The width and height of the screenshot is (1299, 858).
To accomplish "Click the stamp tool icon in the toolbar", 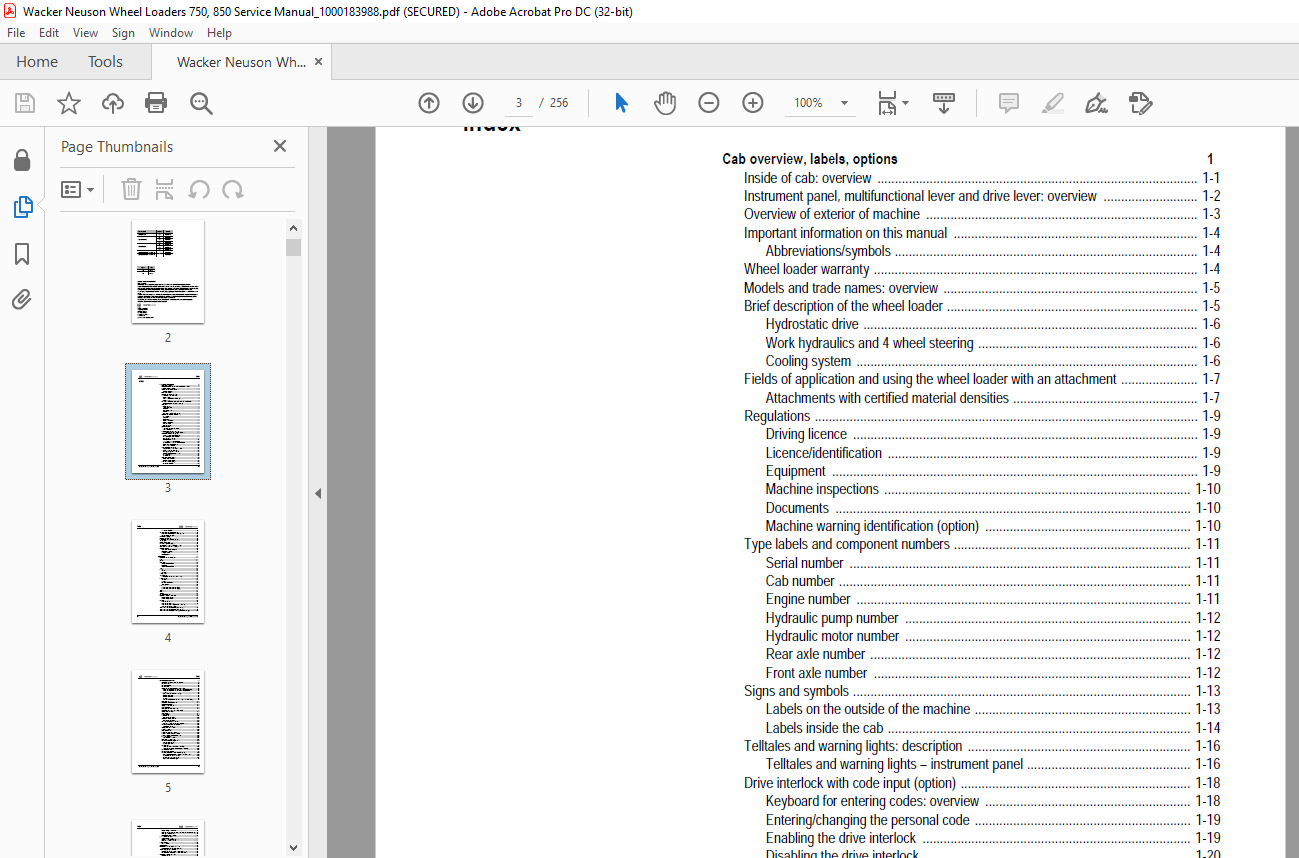I will (1140, 103).
